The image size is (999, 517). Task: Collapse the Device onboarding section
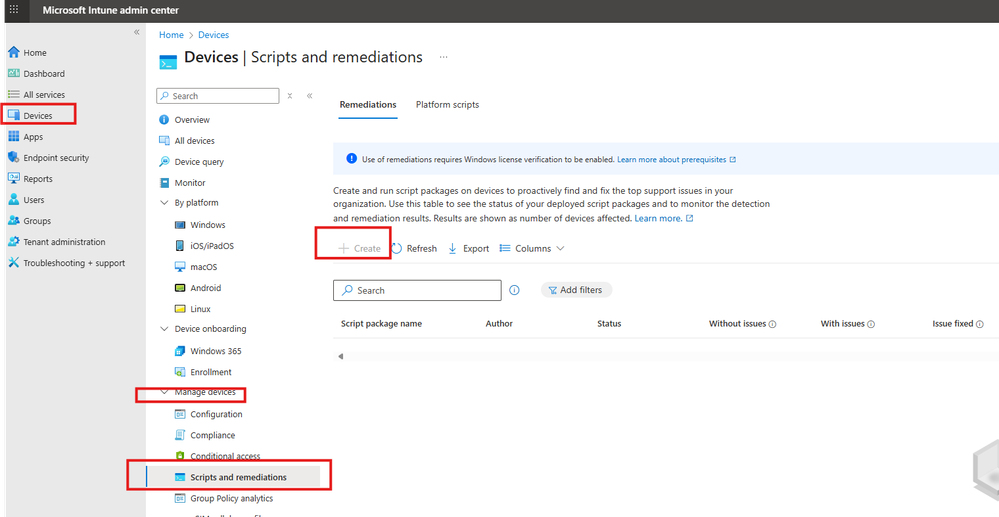164,329
